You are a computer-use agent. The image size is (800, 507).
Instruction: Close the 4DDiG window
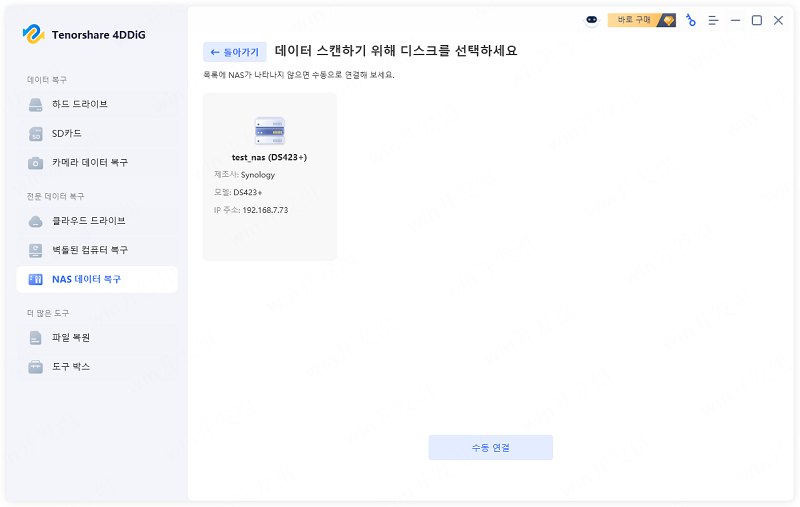(778, 20)
